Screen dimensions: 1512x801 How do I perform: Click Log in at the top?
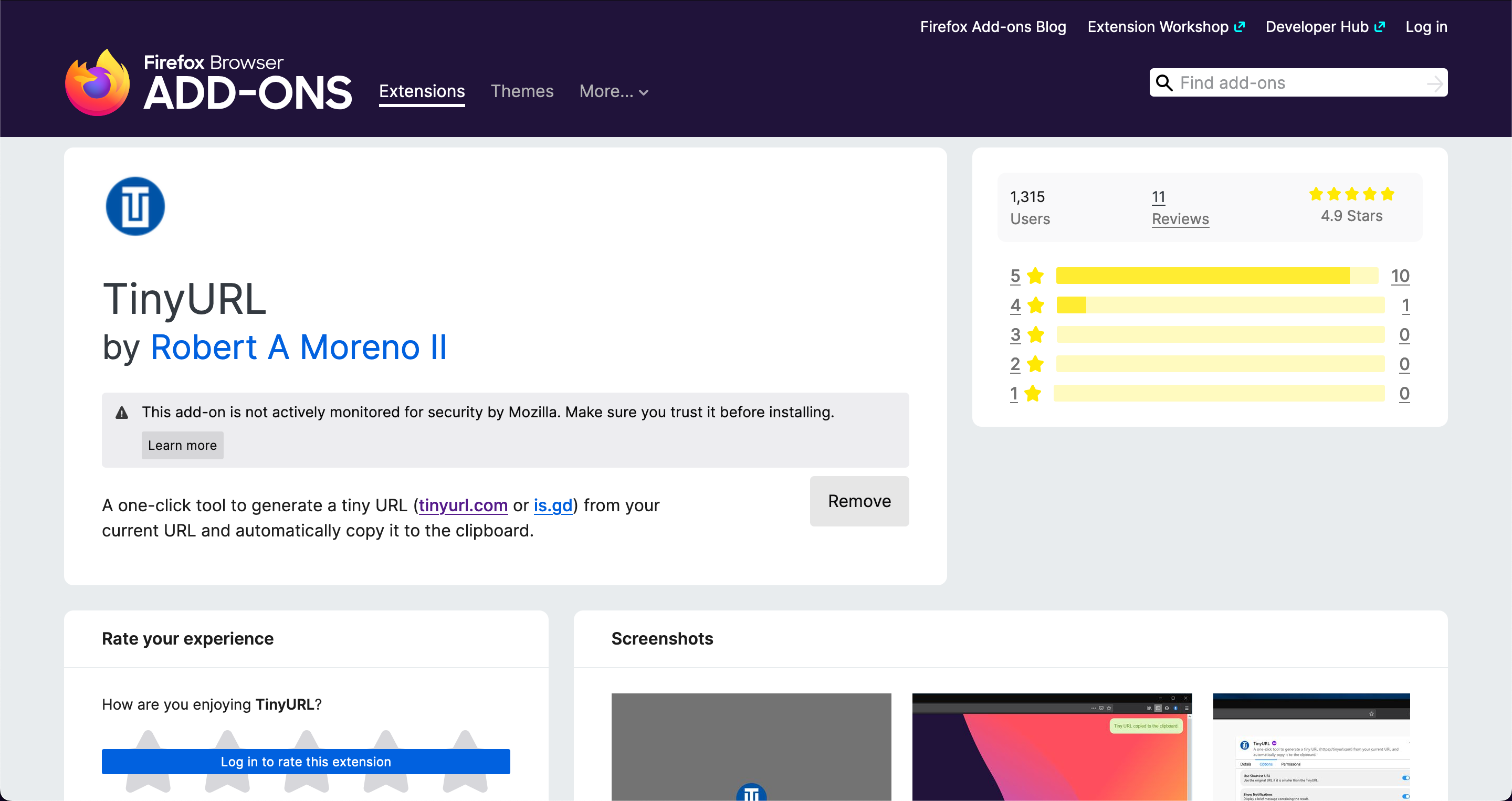[1426, 27]
